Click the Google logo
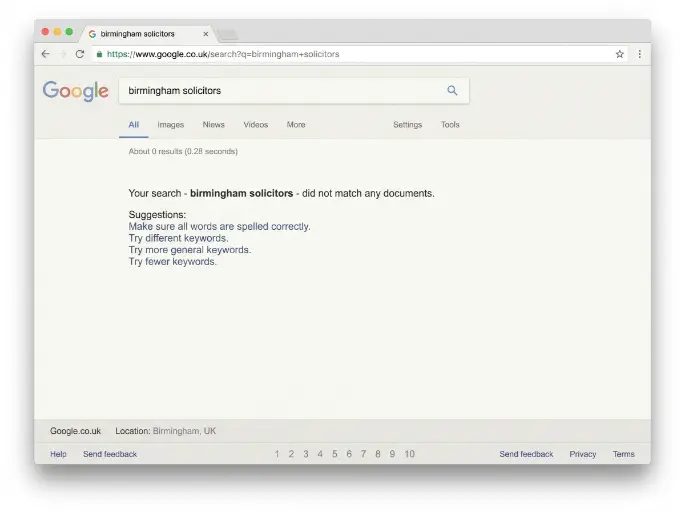 (x=76, y=91)
